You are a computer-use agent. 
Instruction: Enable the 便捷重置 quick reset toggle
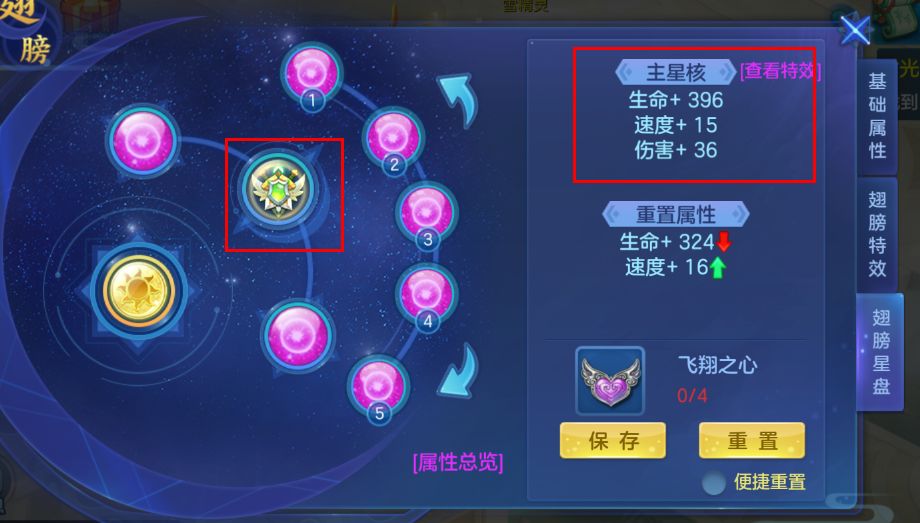tap(713, 482)
